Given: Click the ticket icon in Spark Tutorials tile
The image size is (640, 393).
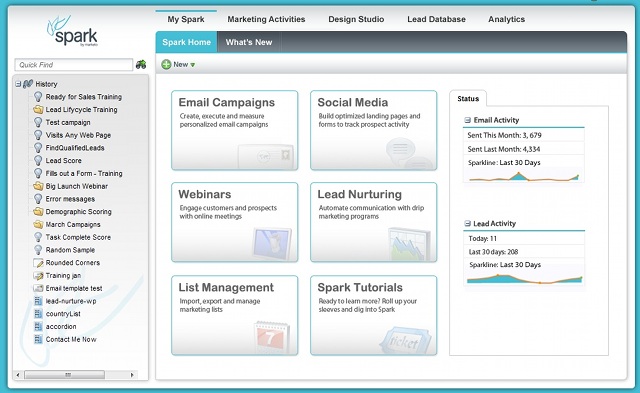Looking at the screenshot, I should coord(405,340).
